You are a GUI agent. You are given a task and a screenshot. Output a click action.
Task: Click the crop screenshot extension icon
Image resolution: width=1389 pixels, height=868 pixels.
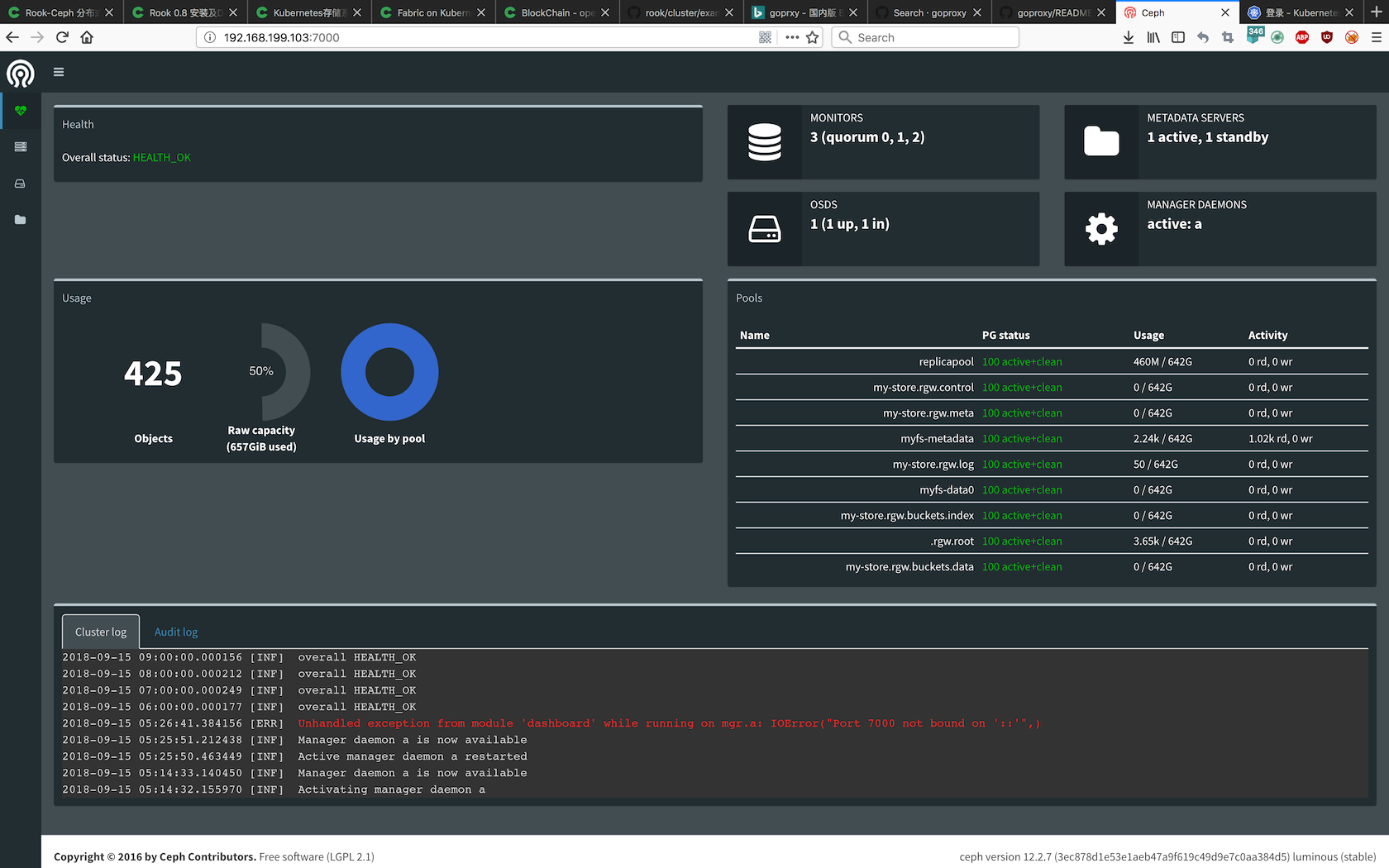[x=1228, y=37]
